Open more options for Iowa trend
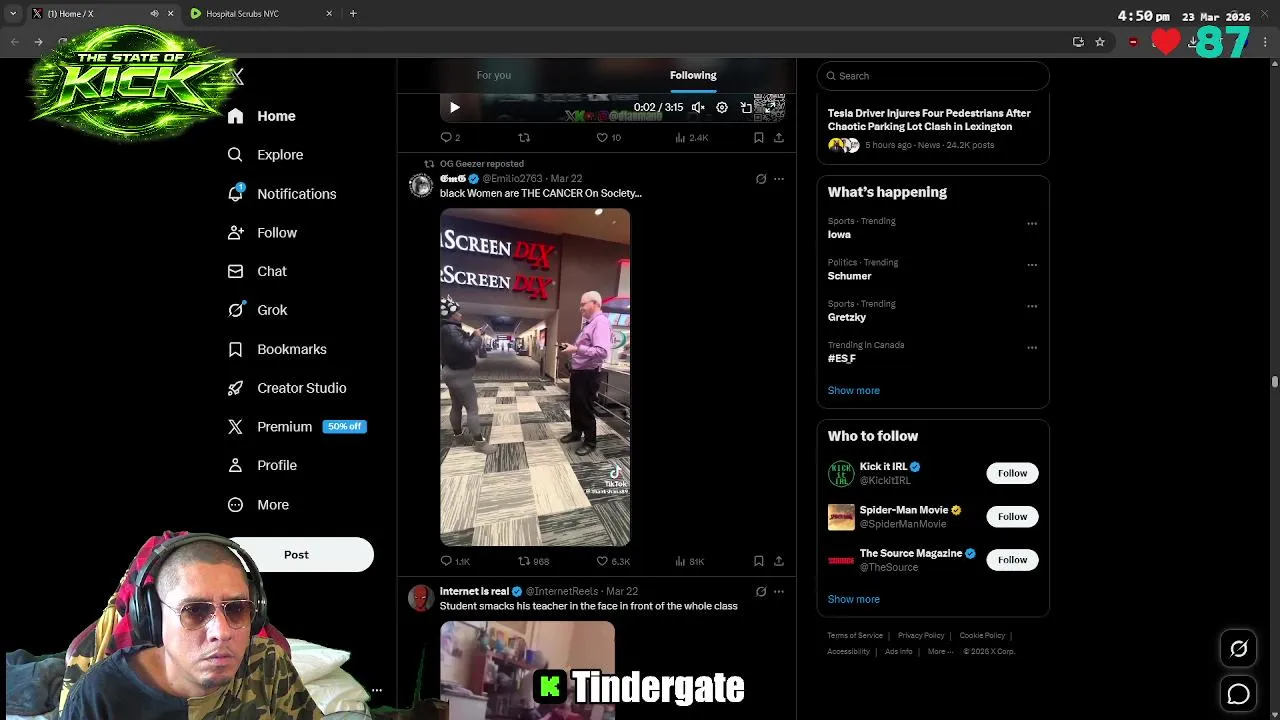 1032,224
